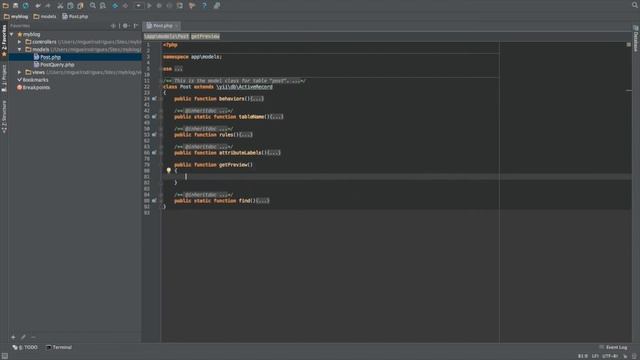This screenshot has height=360, width=640.
Task: Click the LF line separator in status bar
Action: 595,356
